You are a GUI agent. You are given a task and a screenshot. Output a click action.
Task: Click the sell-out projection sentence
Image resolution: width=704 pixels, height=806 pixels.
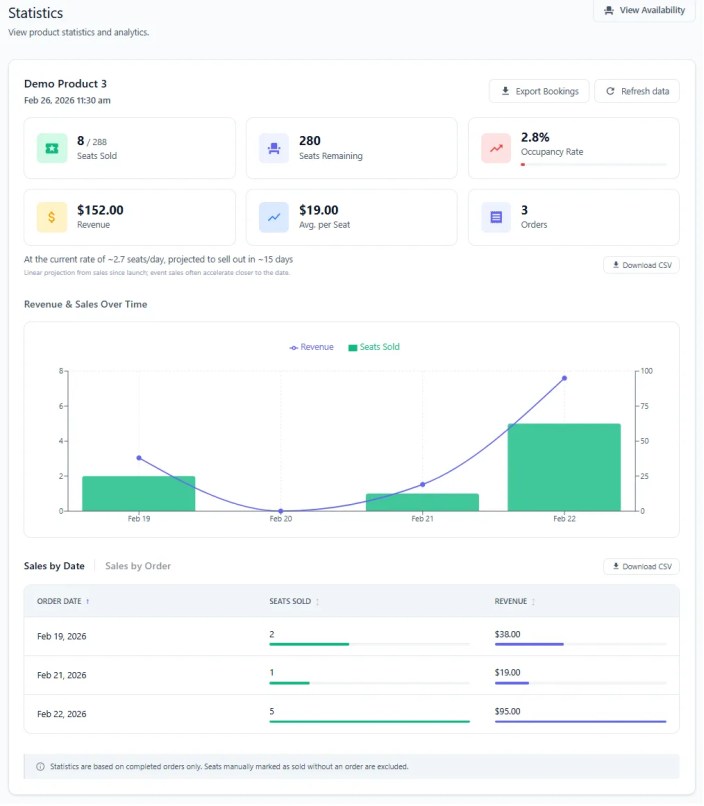[158, 260]
